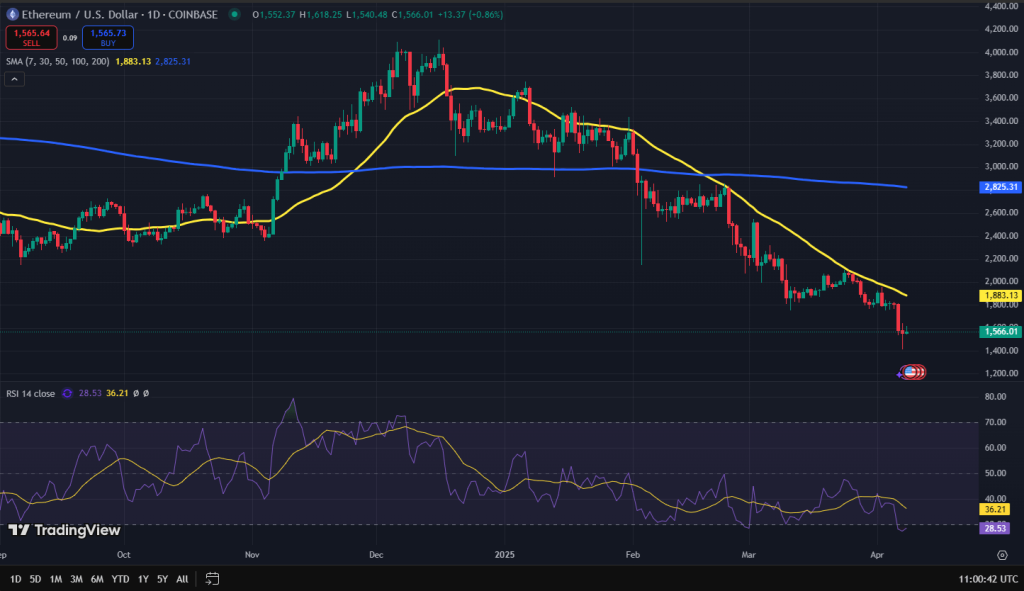
Task: Switch to the 5Y time range
Action: coord(163,579)
